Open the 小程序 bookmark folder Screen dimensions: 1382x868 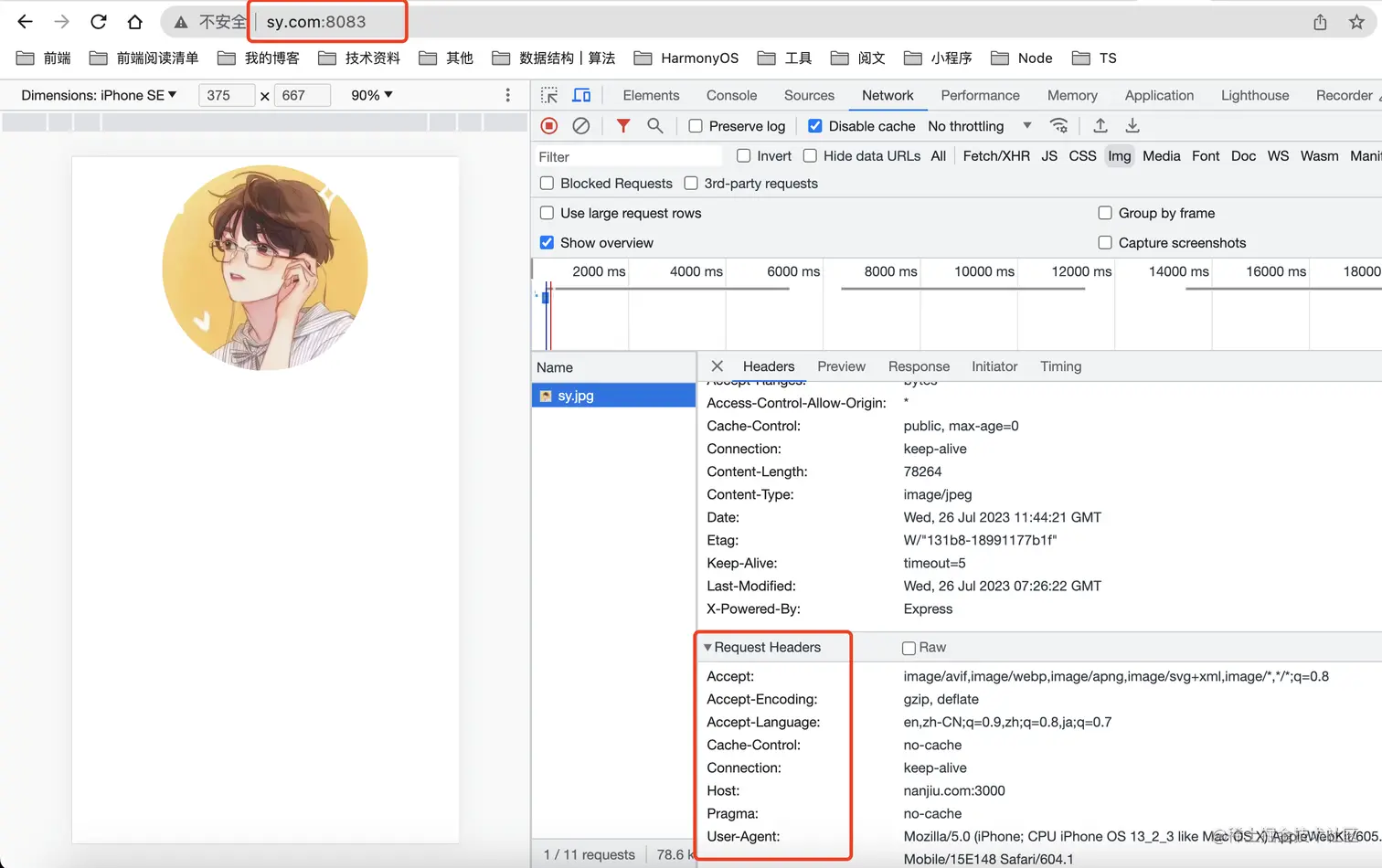pos(938,58)
